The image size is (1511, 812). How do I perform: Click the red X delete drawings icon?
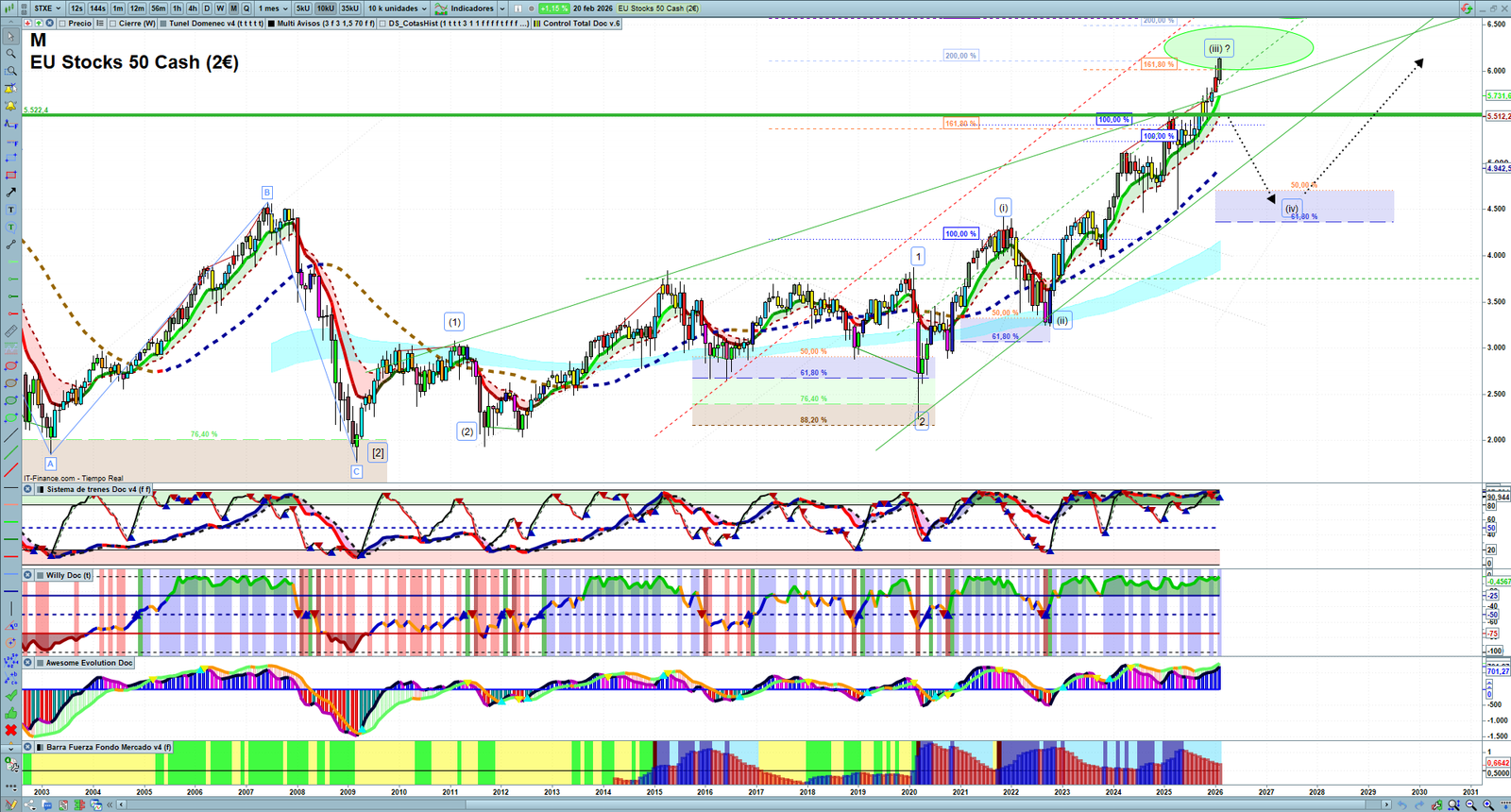11,730
